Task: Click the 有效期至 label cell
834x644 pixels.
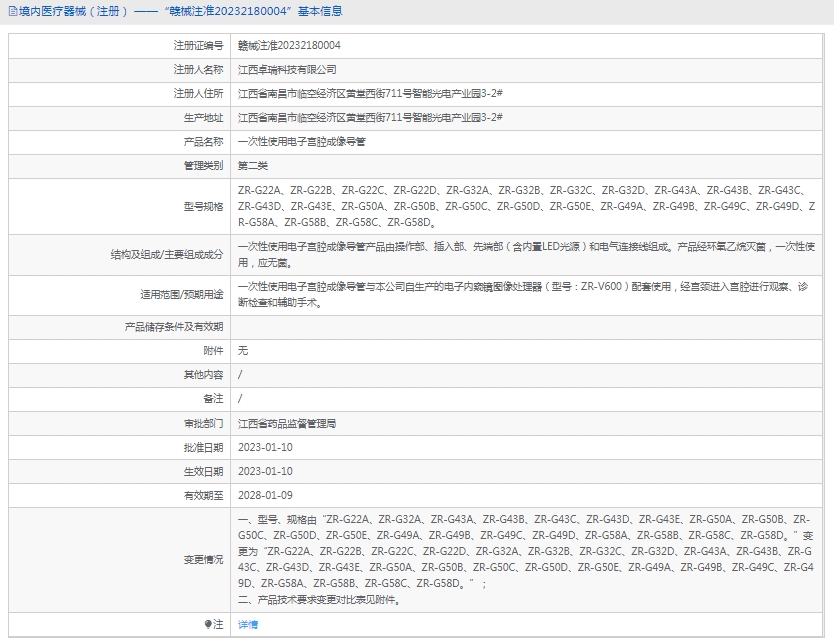Action: (119, 495)
